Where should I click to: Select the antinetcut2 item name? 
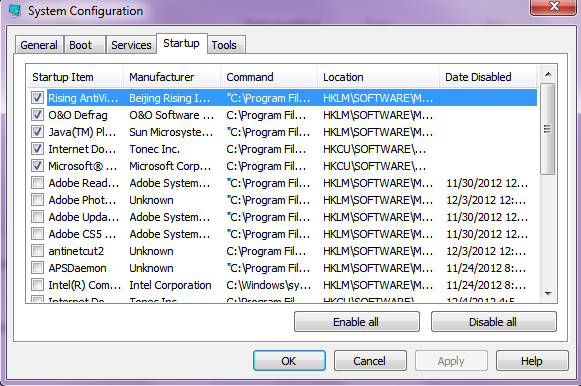76,251
